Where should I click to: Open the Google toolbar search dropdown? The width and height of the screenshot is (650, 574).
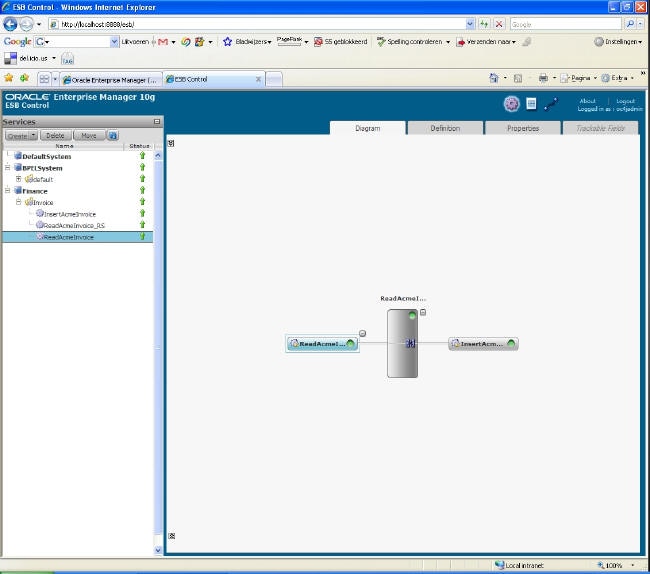[x=114, y=42]
